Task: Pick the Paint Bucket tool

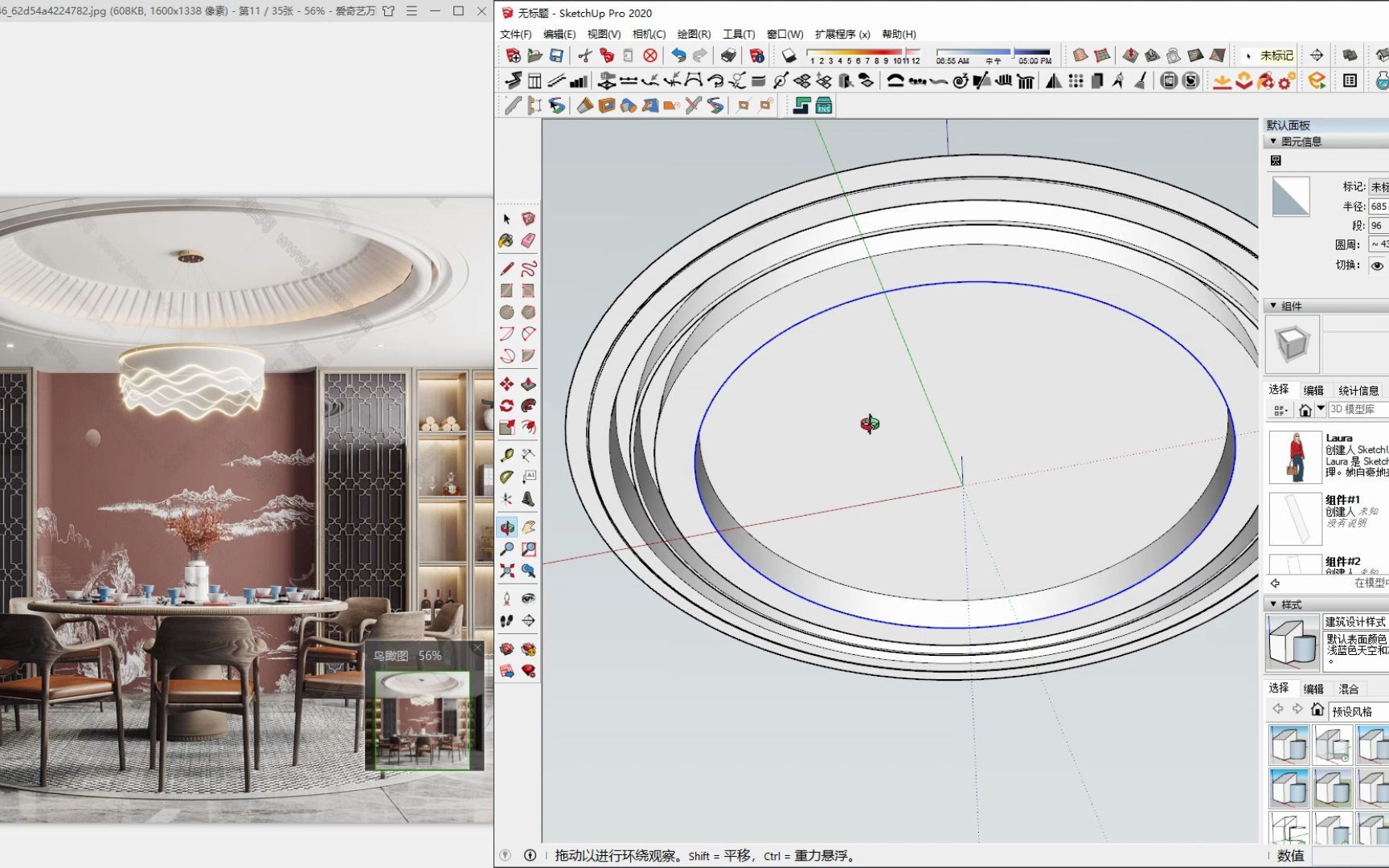Action: [506, 240]
